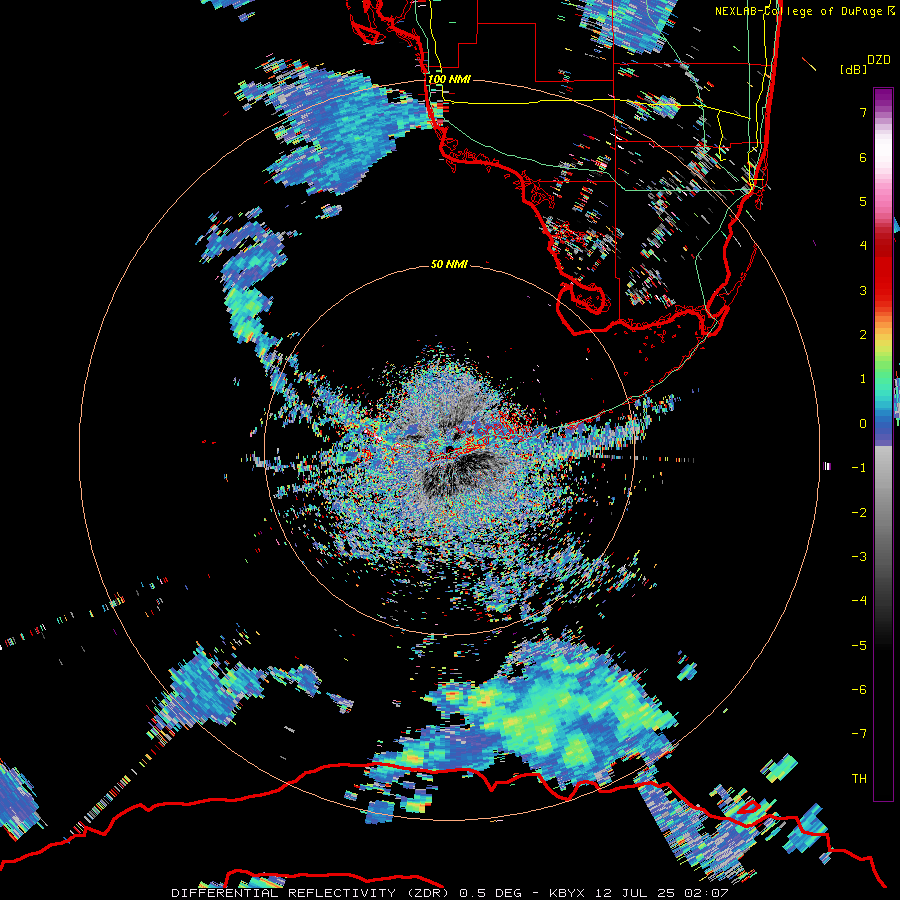900x900 pixels.
Task: Select the 7 value on the scale
Action: (x=863, y=112)
